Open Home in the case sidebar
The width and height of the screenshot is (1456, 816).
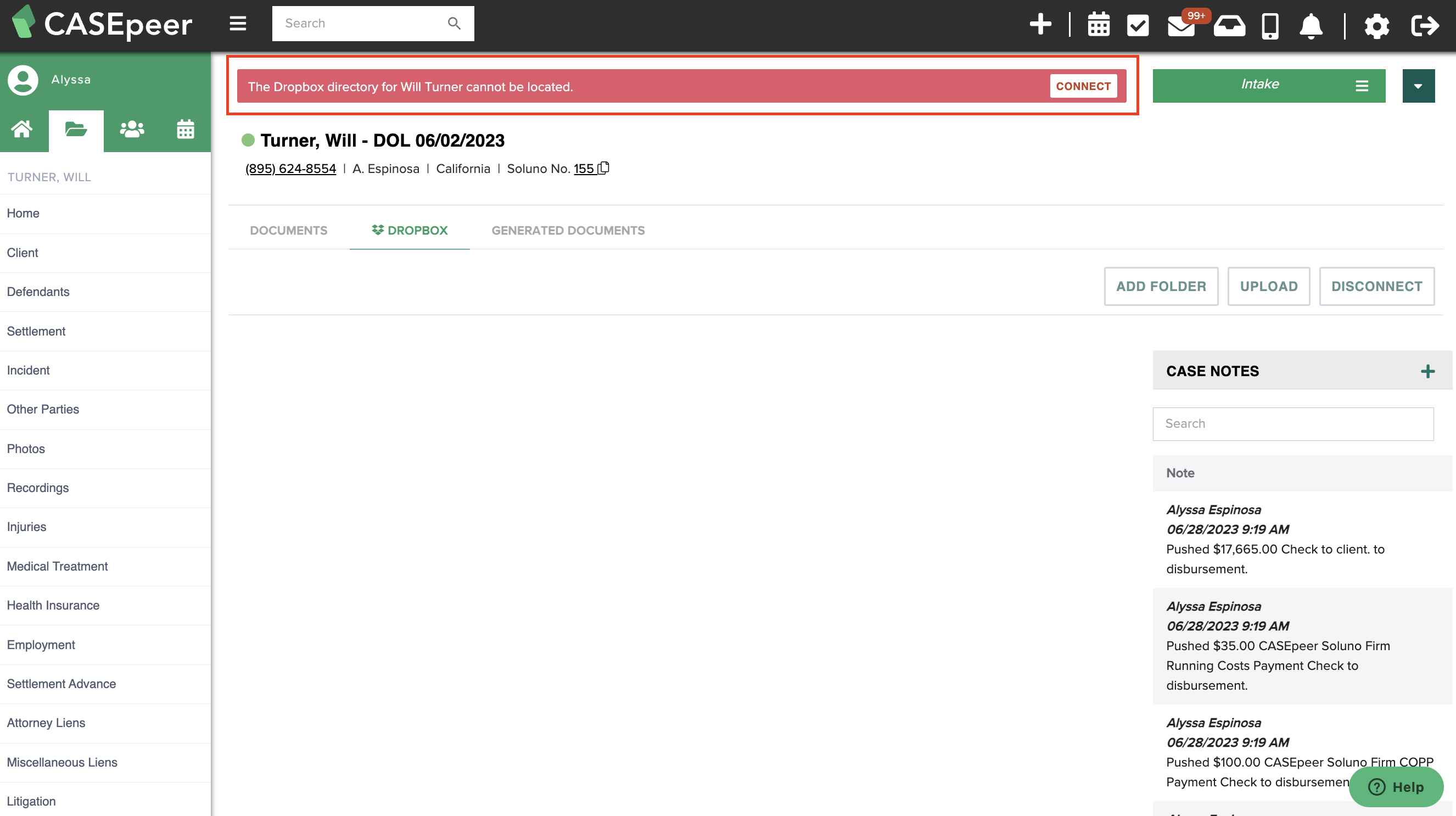tap(105, 214)
